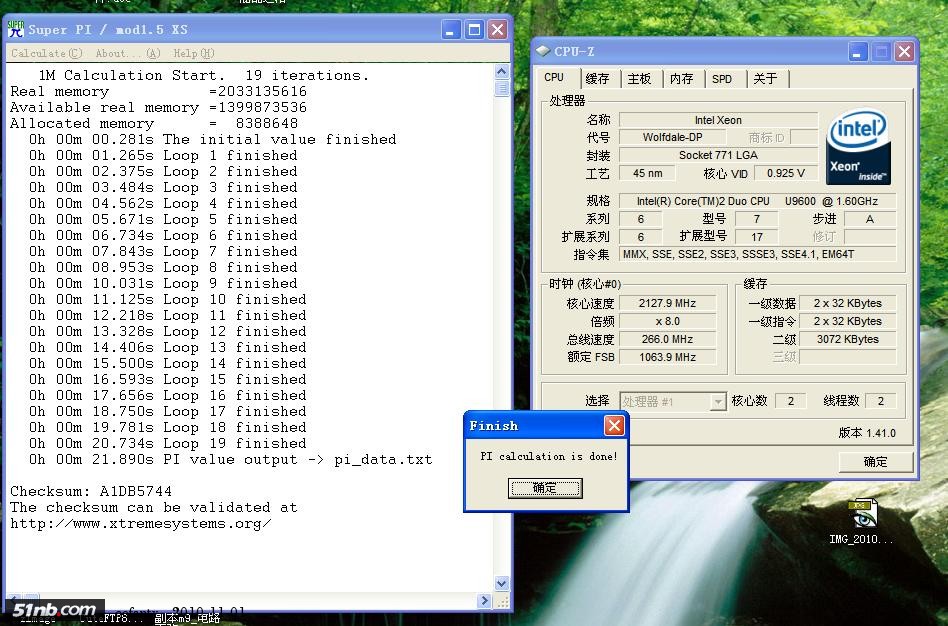Click the 倍频 value x 8.0

pos(667,321)
